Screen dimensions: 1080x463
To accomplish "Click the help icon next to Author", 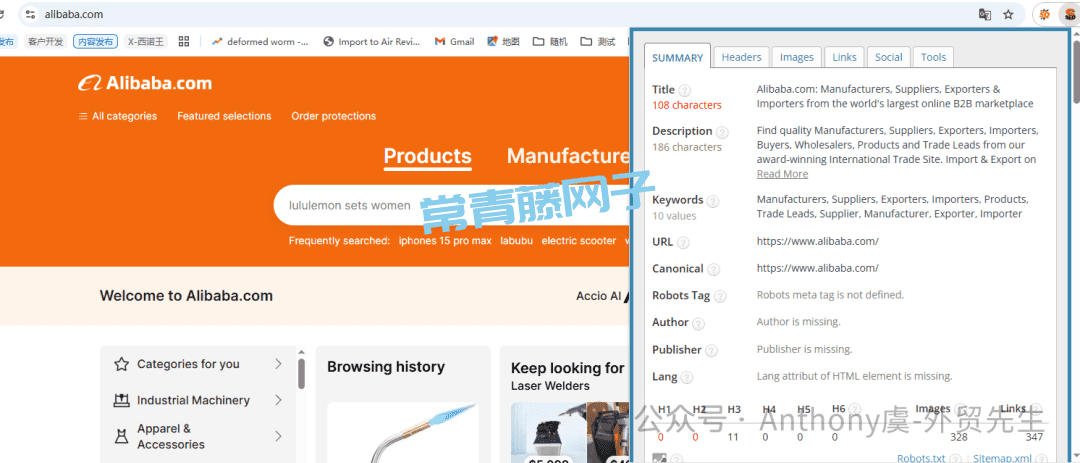I will coord(698,323).
